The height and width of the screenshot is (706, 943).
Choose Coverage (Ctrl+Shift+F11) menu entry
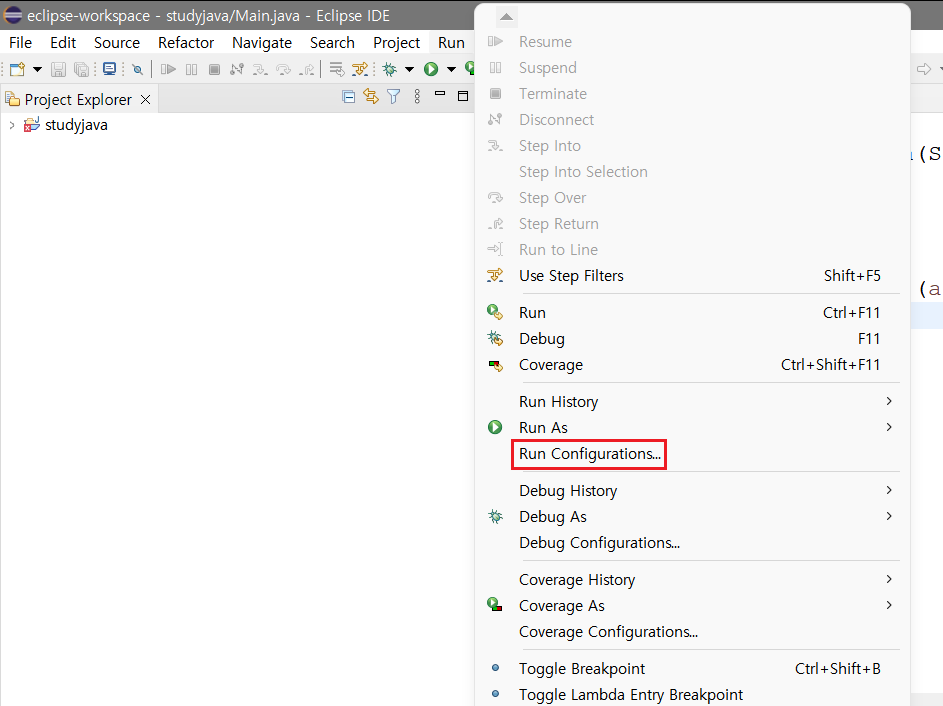692,365
